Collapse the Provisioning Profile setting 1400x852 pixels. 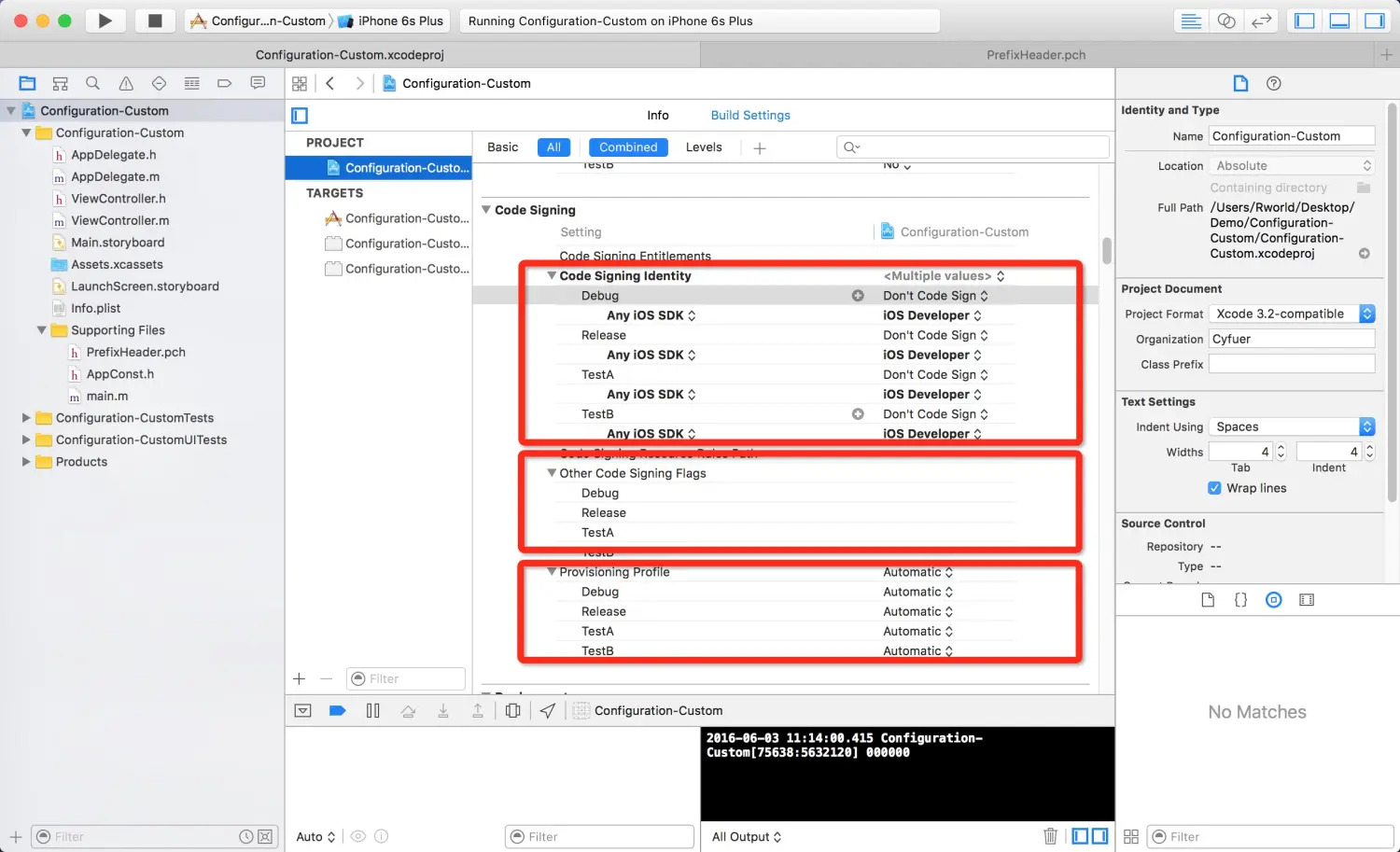click(552, 572)
